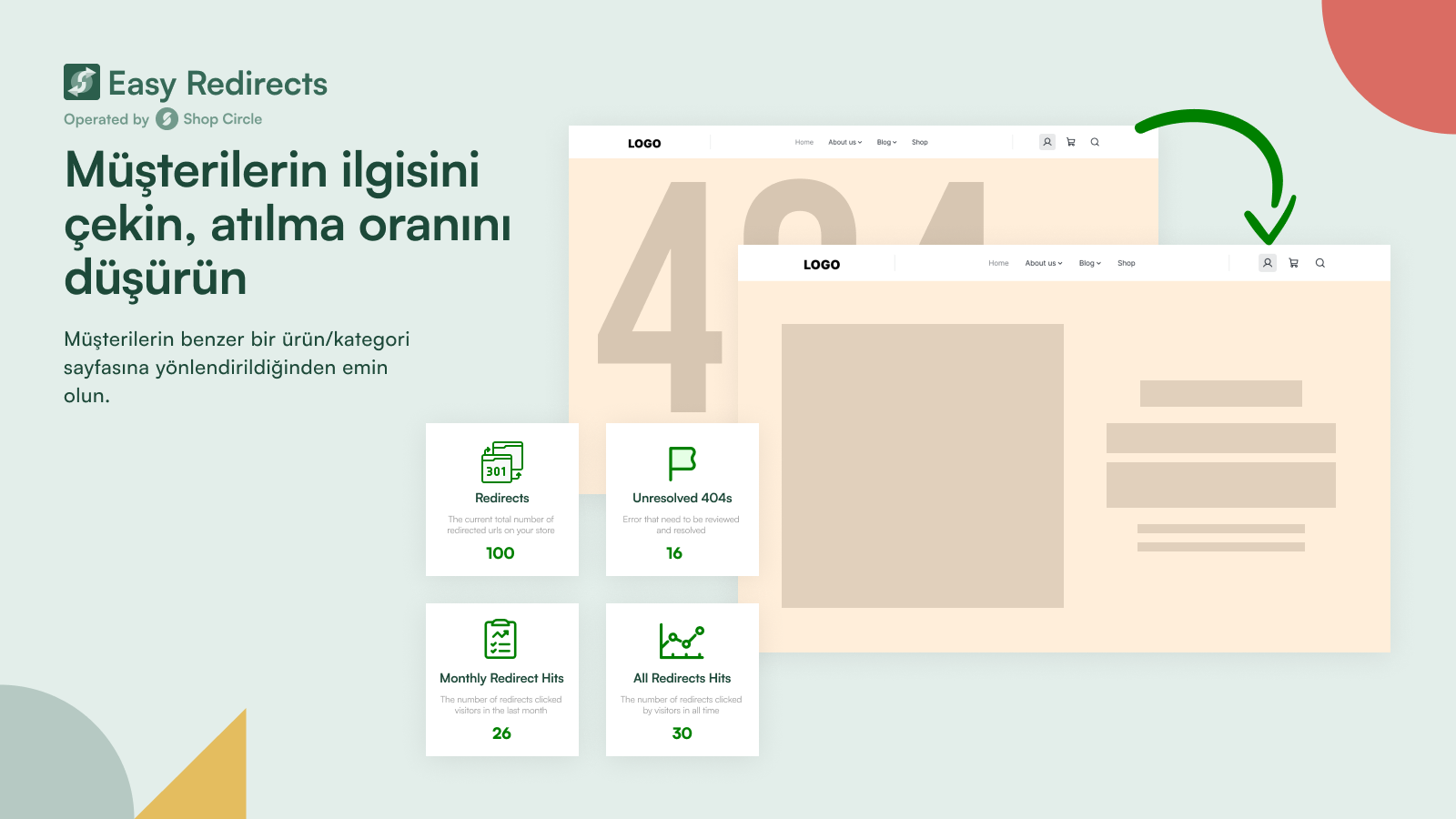Click the search icon in the front page header
Screen dimensions: 1456x819
[1320, 263]
